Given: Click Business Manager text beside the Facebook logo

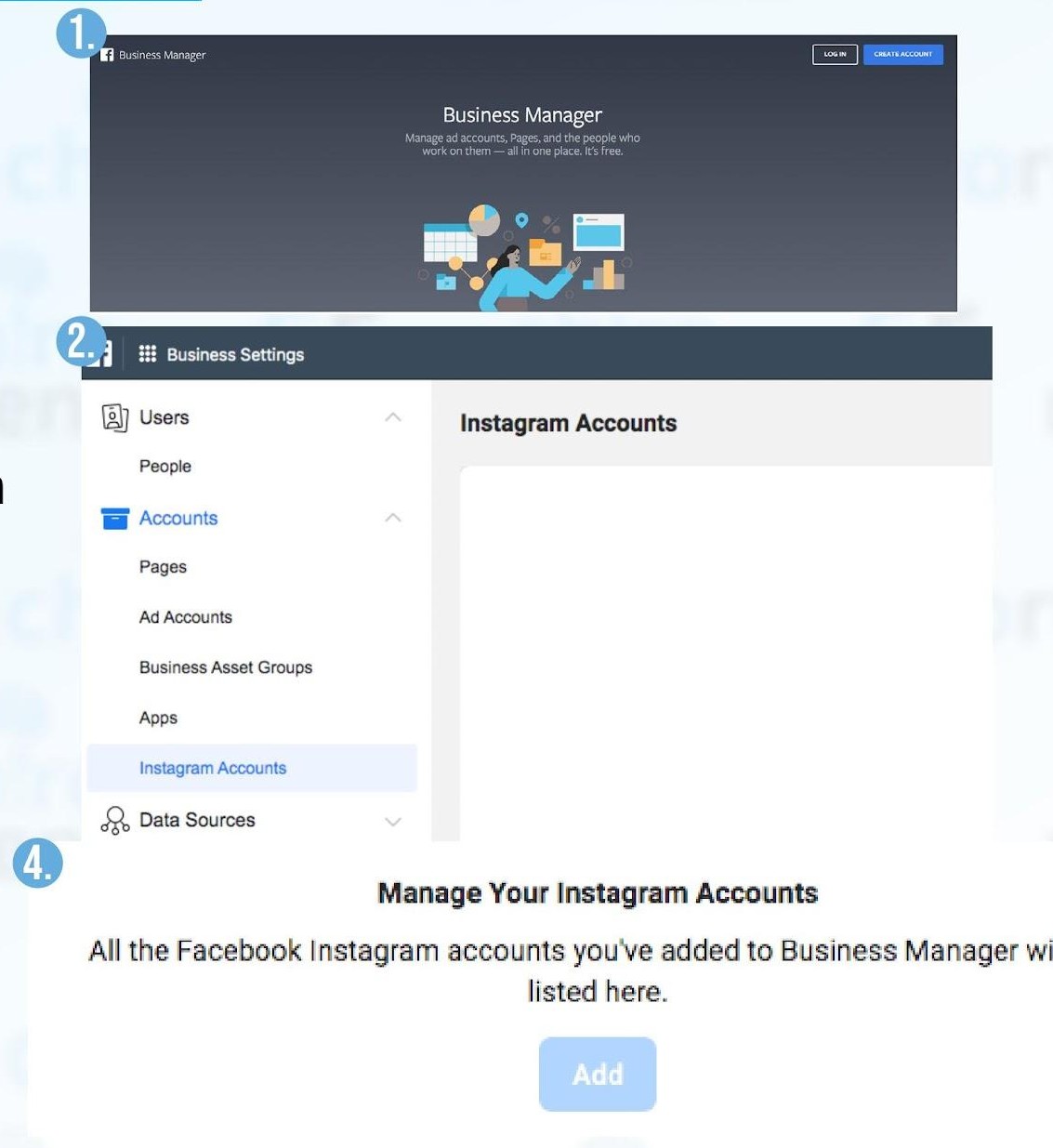Looking at the screenshot, I should (x=163, y=55).
